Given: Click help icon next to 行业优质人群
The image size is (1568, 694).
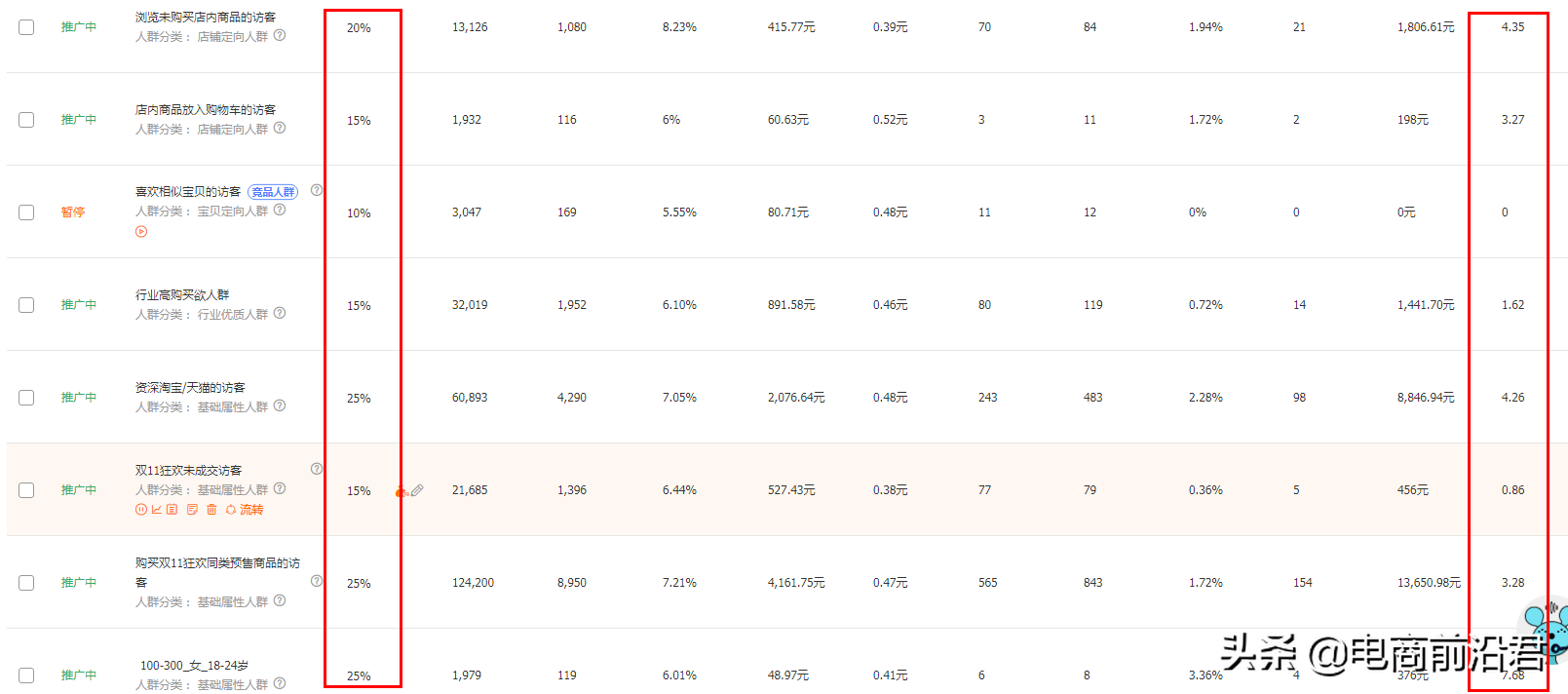Looking at the screenshot, I should tap(280, 313).
